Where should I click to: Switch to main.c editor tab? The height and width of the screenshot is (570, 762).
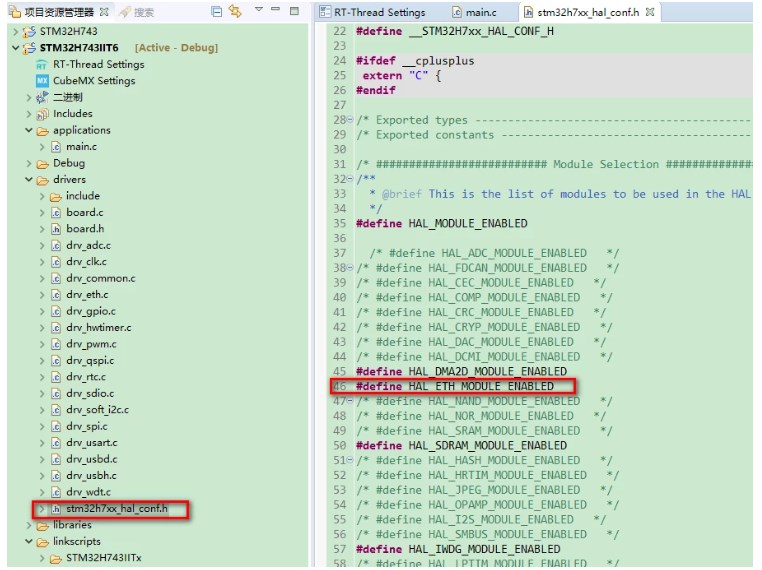tap(474, 12)
